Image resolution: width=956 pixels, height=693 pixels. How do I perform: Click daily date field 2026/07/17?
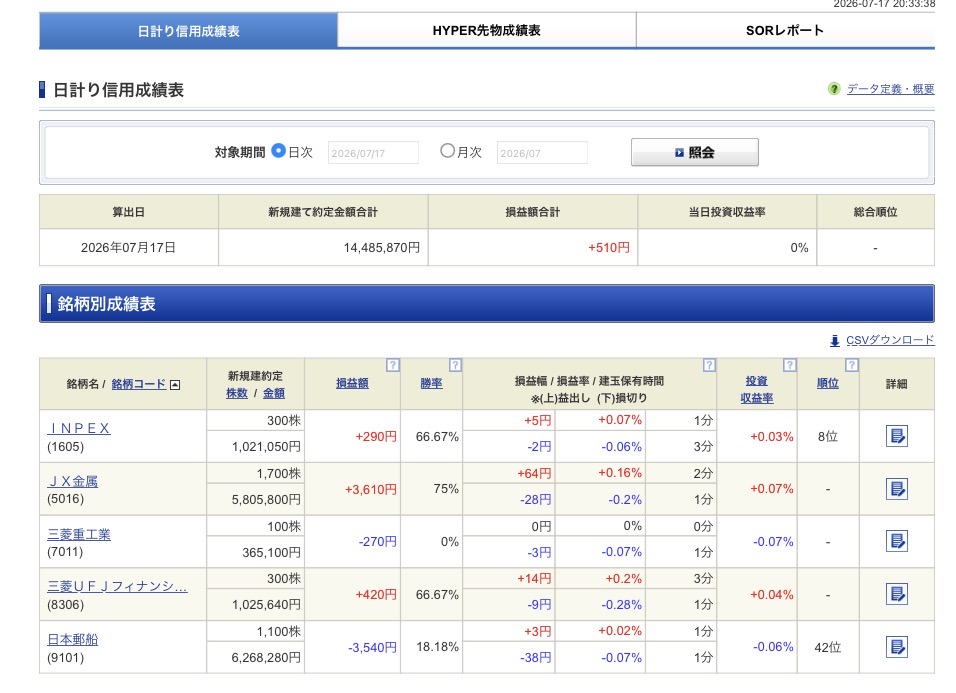[373, 153]
